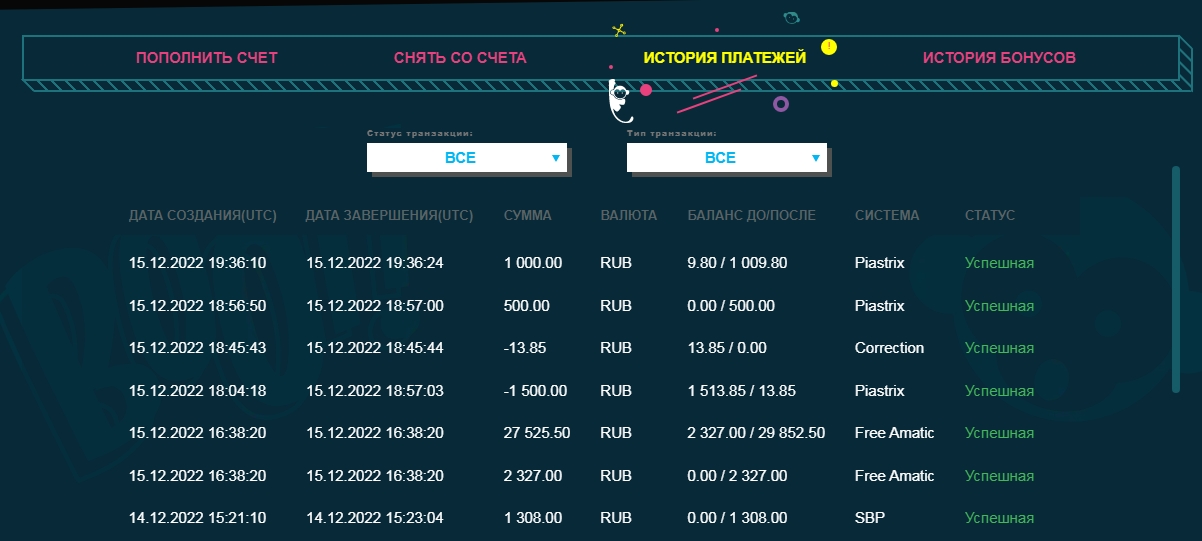Click the SBP system cell
This screenshot has width=1202, height=541.
coord(869,518)
